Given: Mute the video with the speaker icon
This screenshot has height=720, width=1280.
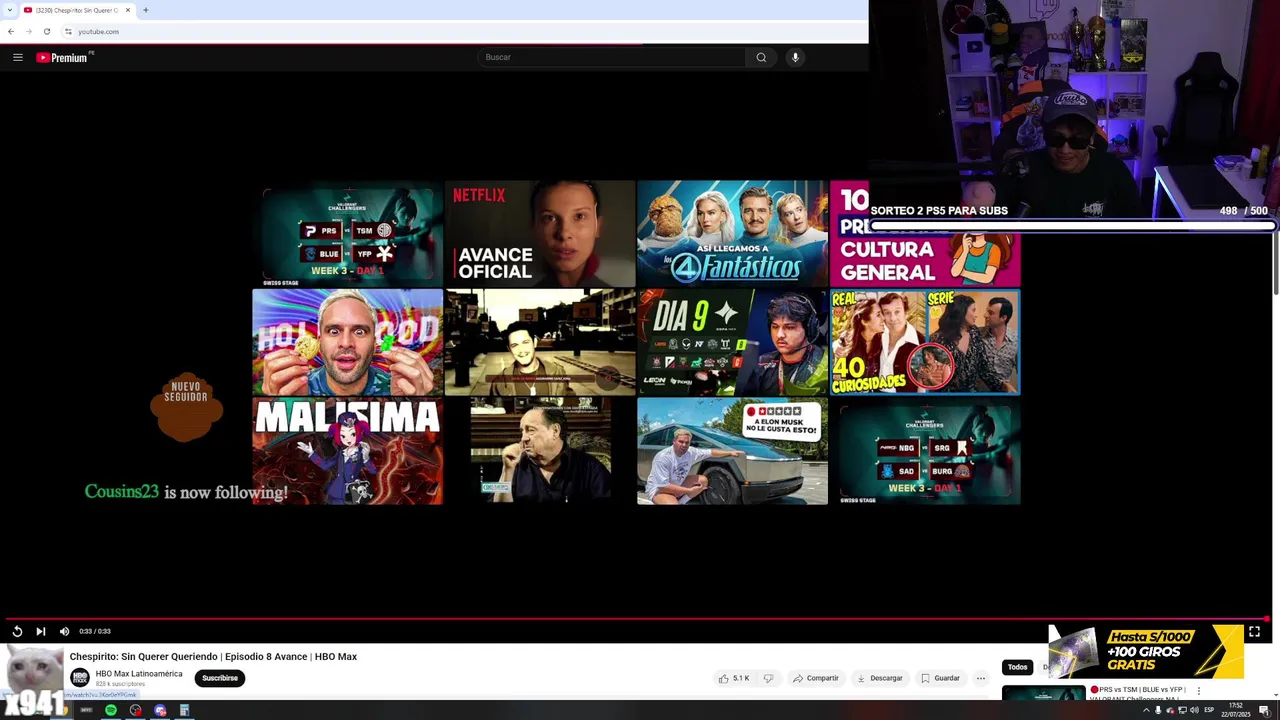Looking at the screenshot, I should pyautogui.click(x=64, y=631).
